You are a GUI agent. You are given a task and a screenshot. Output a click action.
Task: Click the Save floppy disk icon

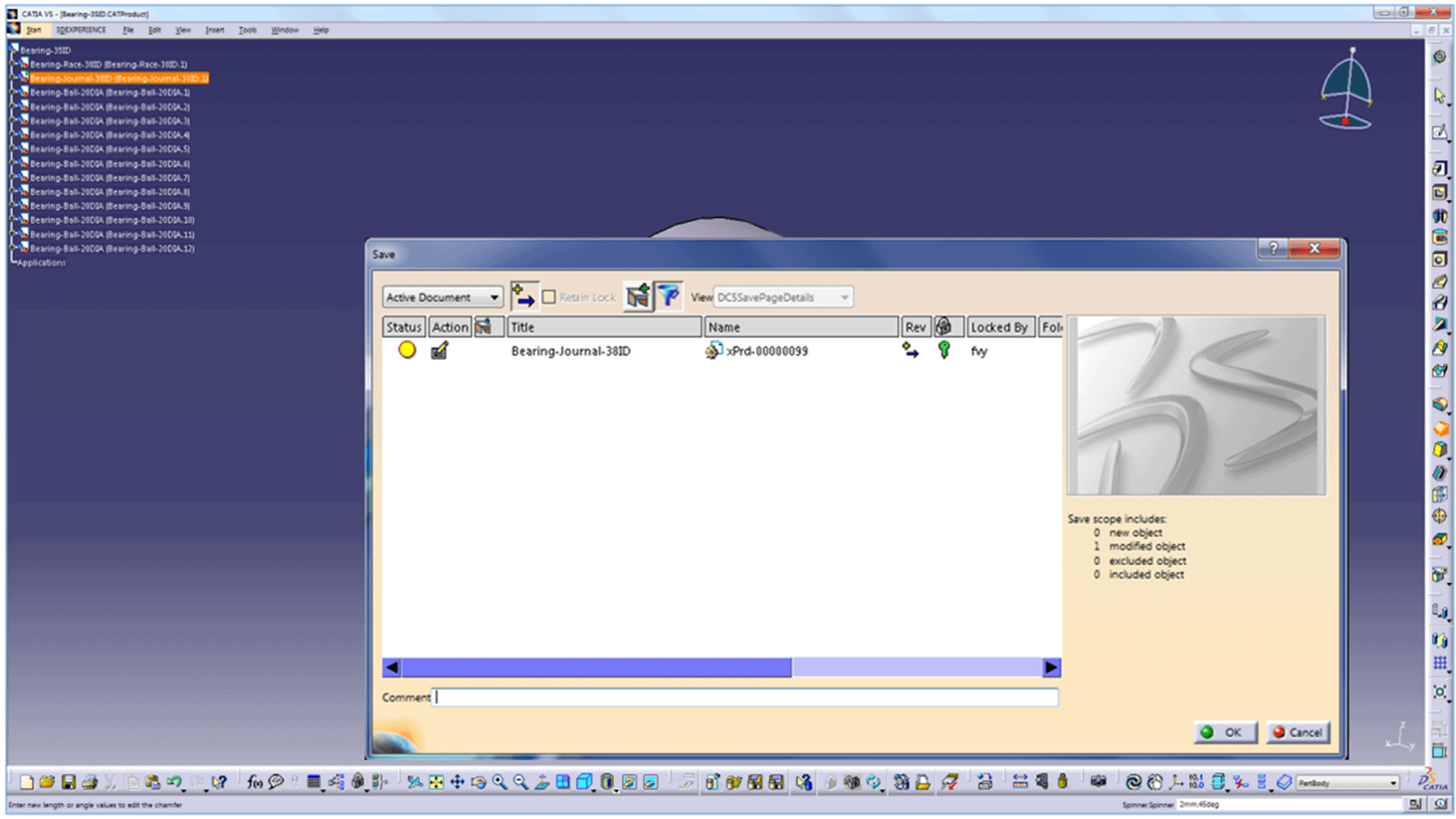68,782
